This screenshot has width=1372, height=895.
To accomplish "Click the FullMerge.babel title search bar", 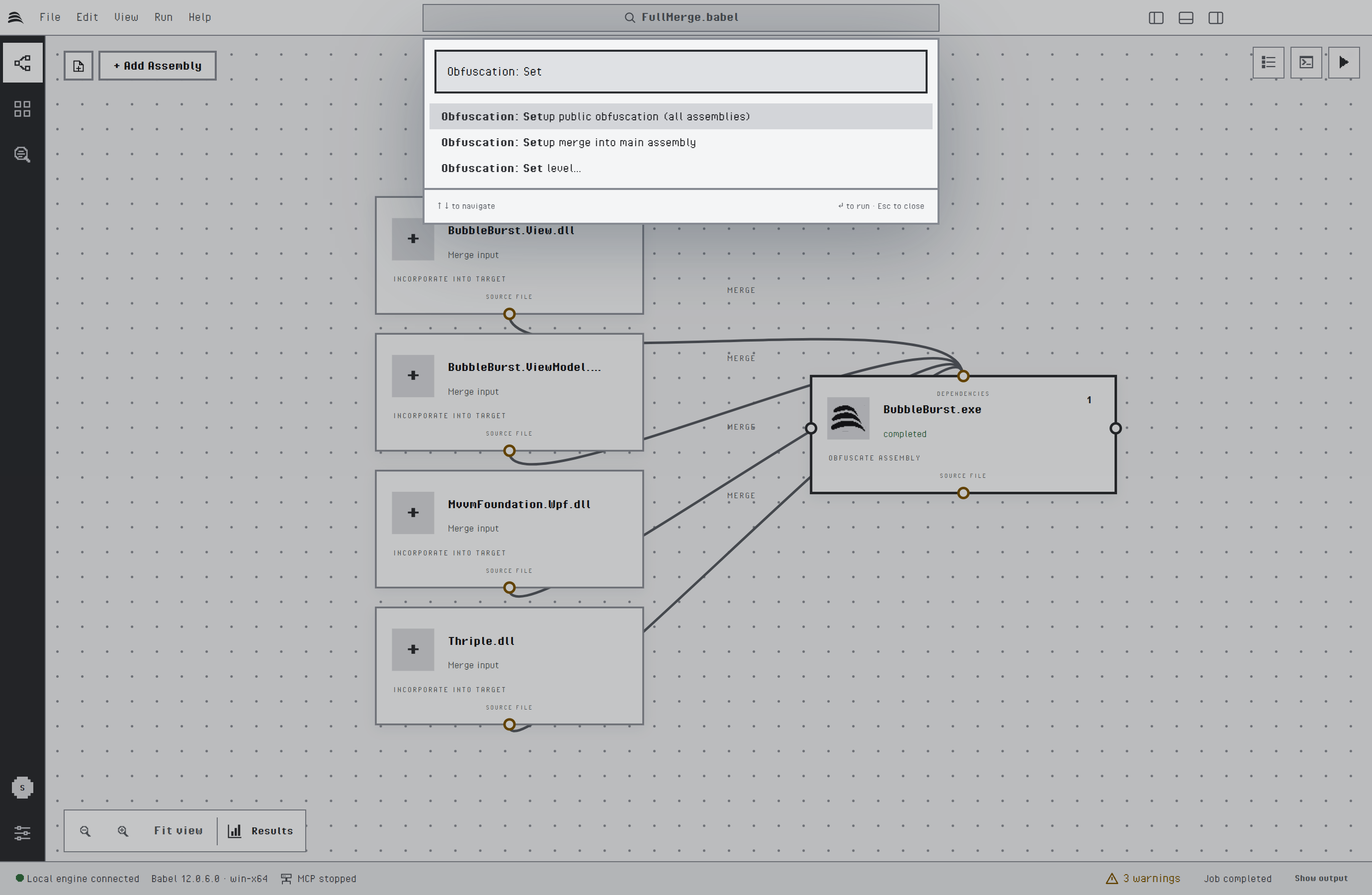I will (680, 18).
